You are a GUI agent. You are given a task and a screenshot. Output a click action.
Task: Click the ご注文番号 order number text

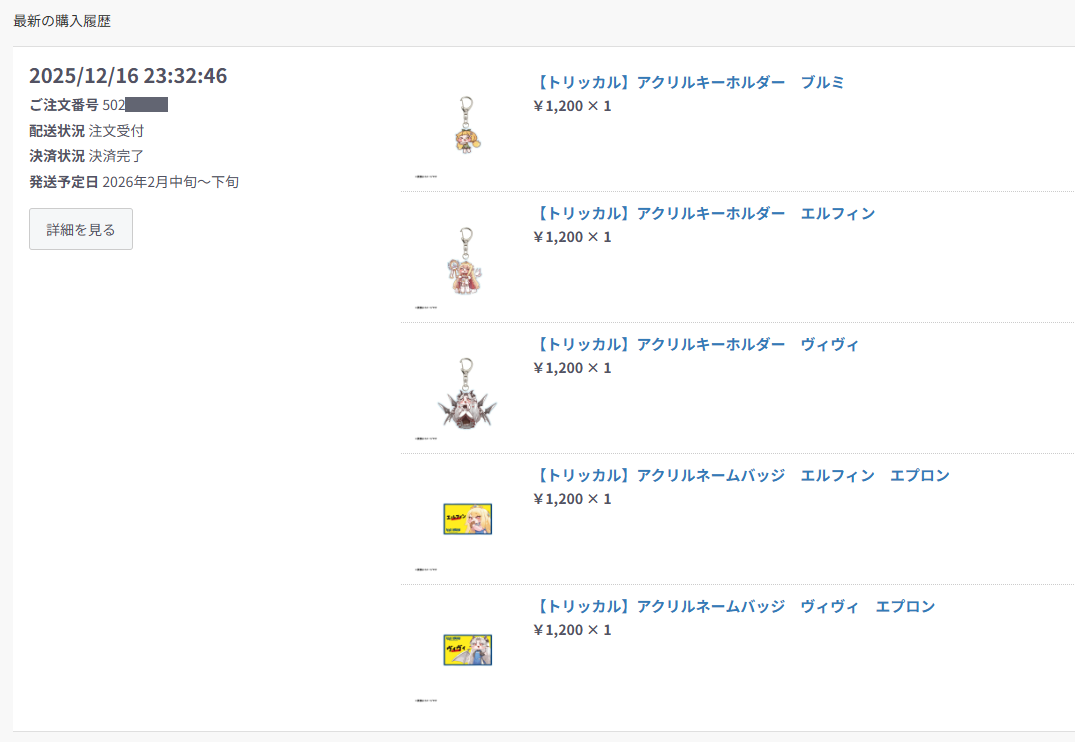tap(99, 105)
